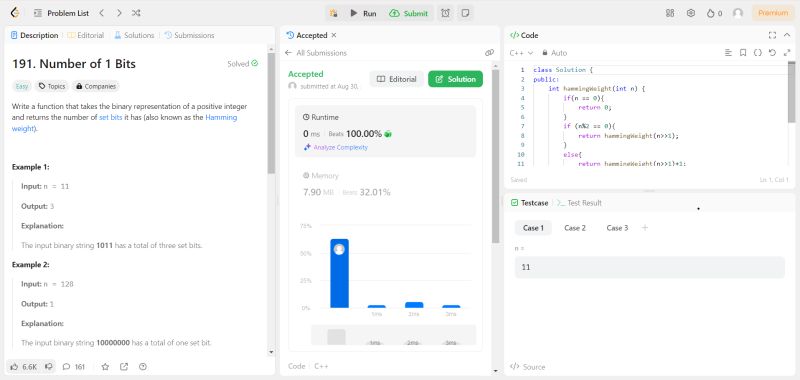800x380 pixels.
Task: Click the submission panel vertical scrollbar
Action: point(495,153)
